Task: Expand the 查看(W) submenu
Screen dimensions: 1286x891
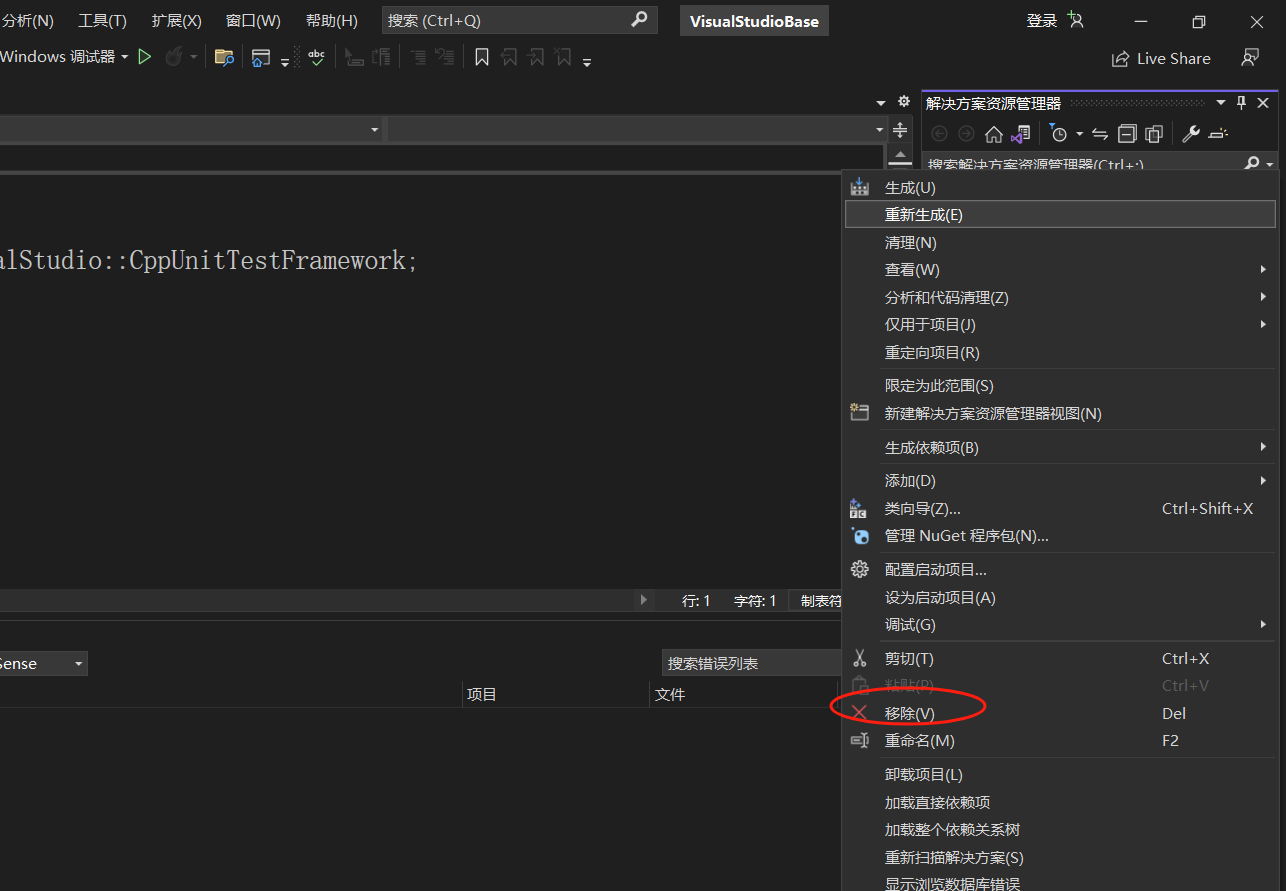Action: pyautogui.click(x=1060, y=269)
